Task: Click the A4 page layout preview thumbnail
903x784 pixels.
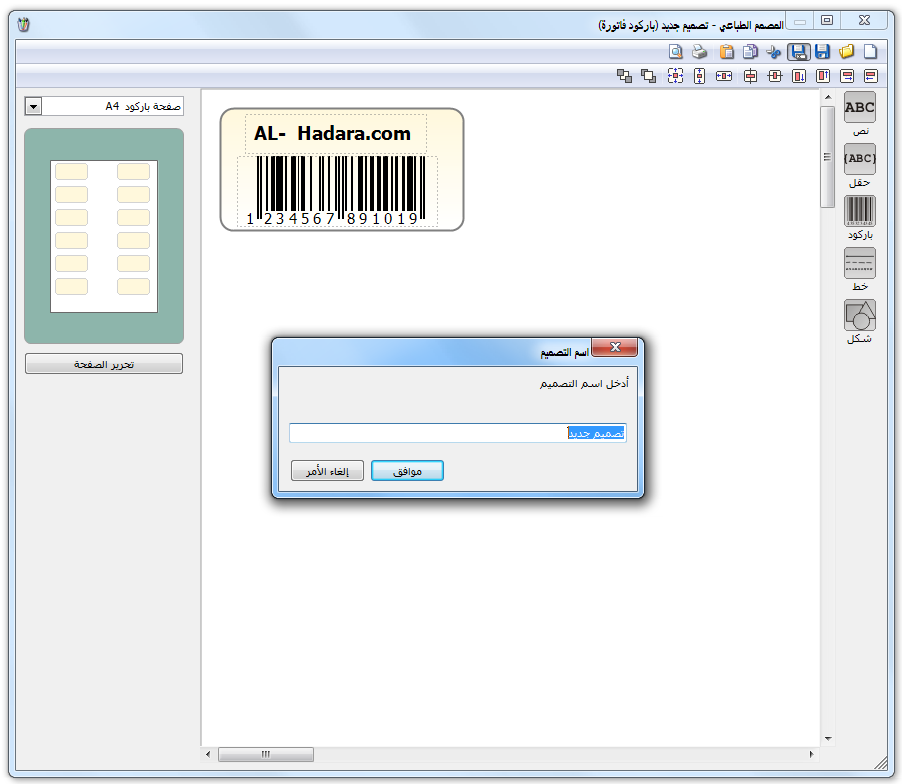Action: point(104,236)
